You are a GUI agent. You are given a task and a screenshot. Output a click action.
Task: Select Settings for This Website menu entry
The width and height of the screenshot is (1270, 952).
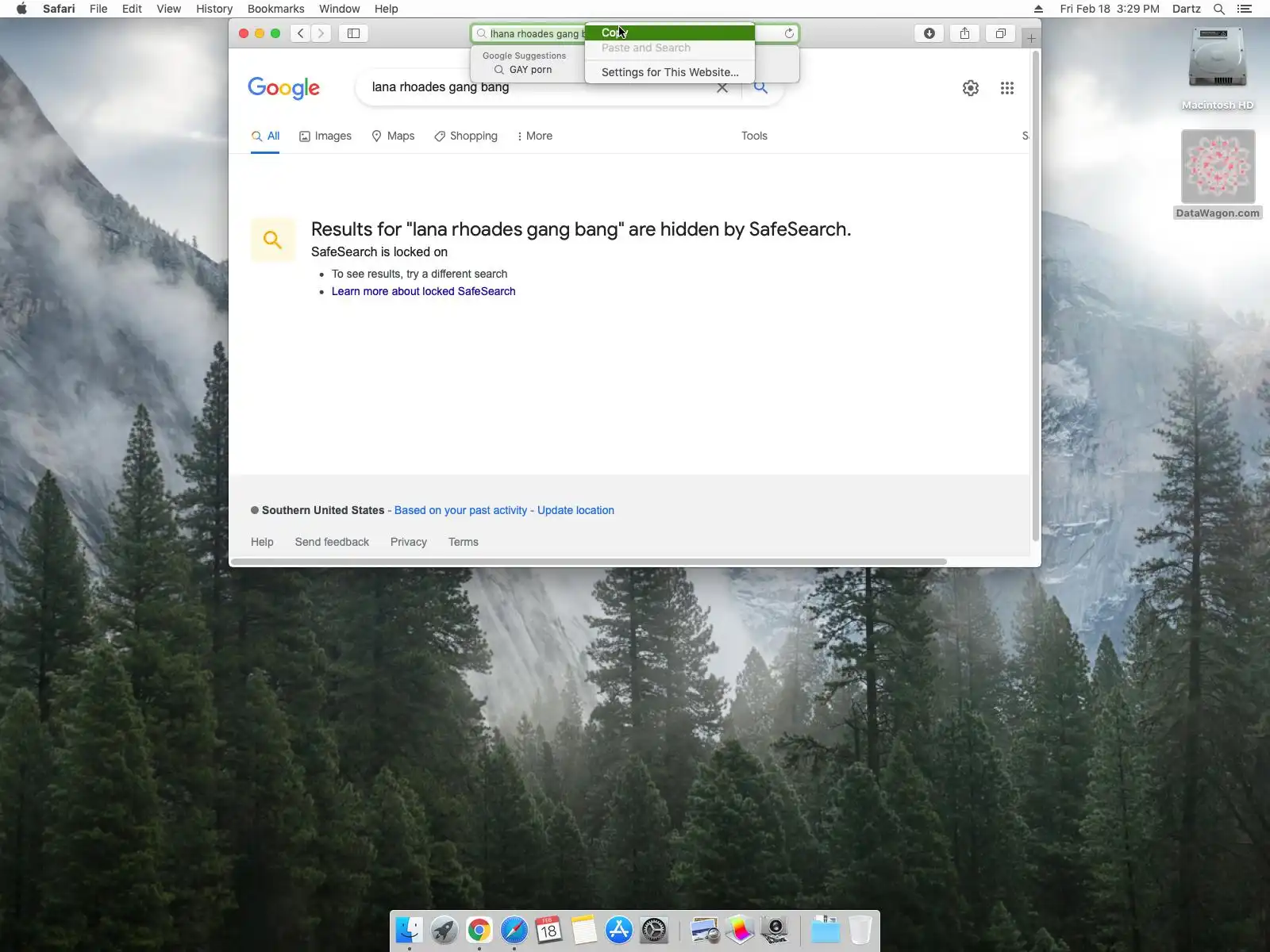(670, 72)
